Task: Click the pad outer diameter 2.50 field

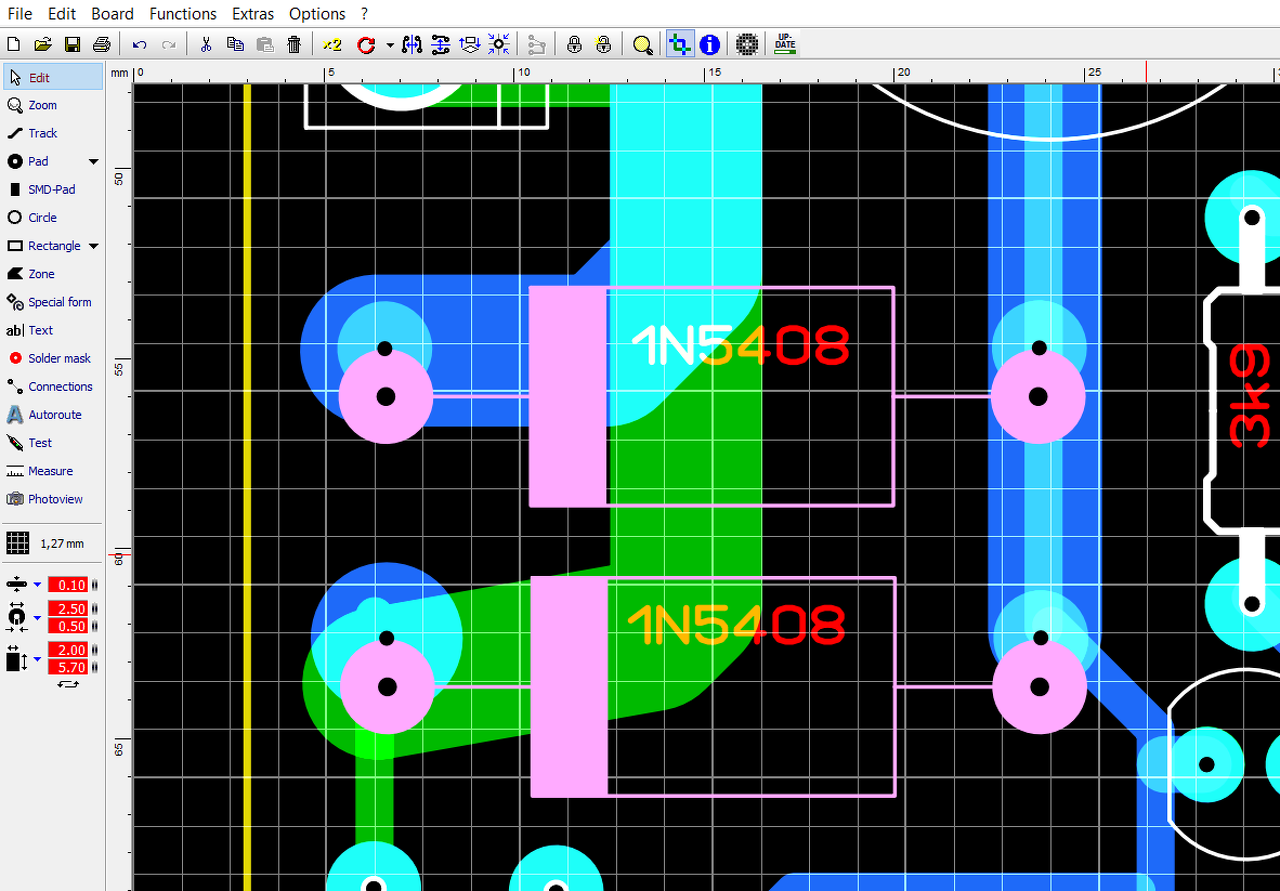Action: click(x=68, y=609)
